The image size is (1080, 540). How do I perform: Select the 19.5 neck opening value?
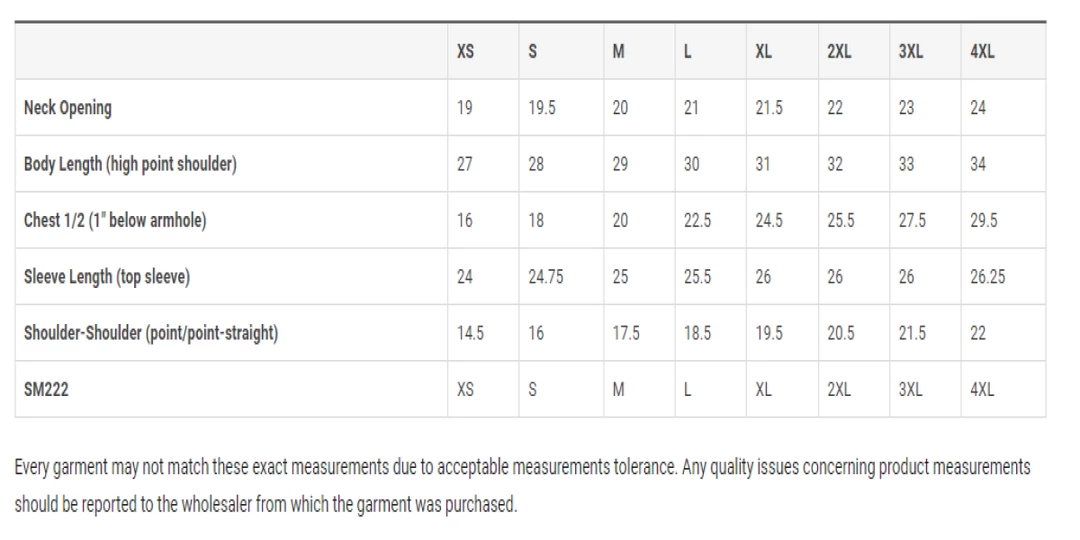click(543, 108)
